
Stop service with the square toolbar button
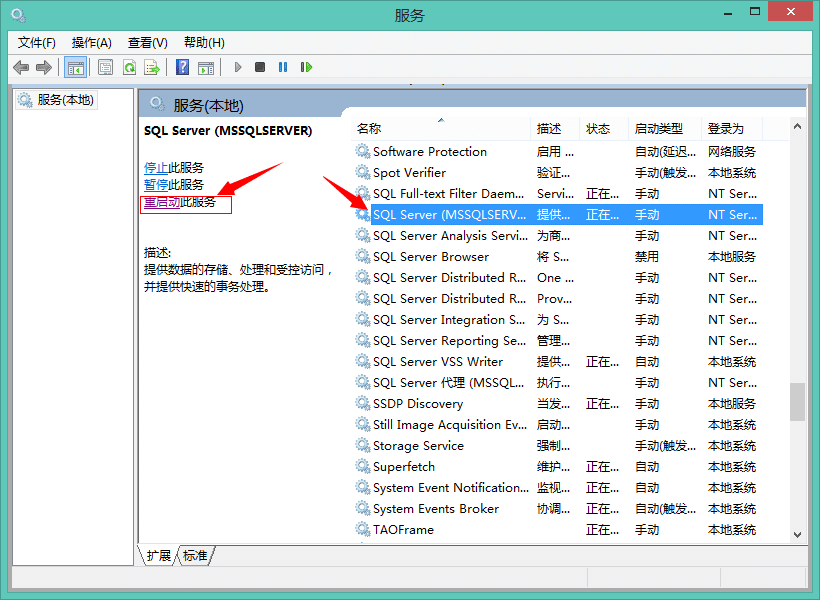click(260, 67)
